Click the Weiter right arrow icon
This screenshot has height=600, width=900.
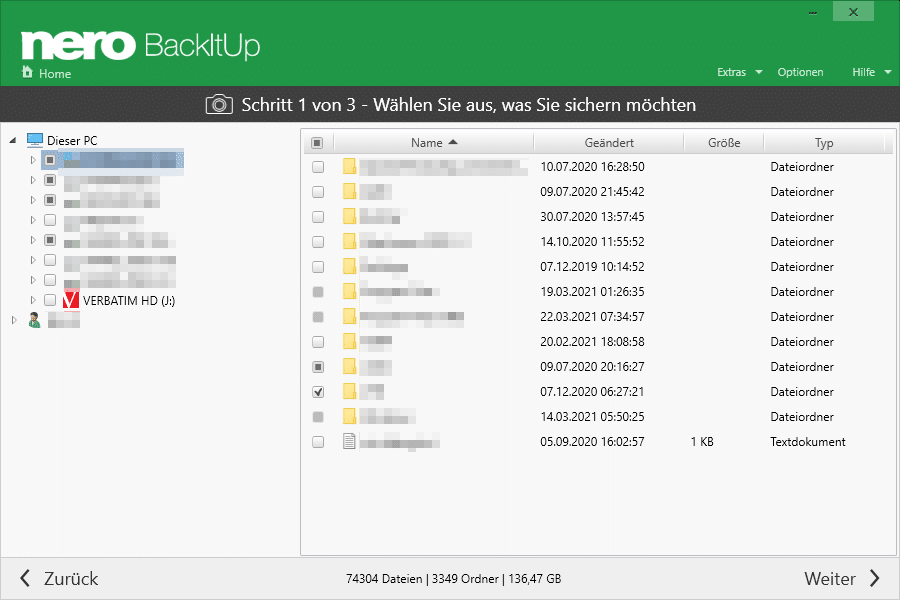[874, 579]
